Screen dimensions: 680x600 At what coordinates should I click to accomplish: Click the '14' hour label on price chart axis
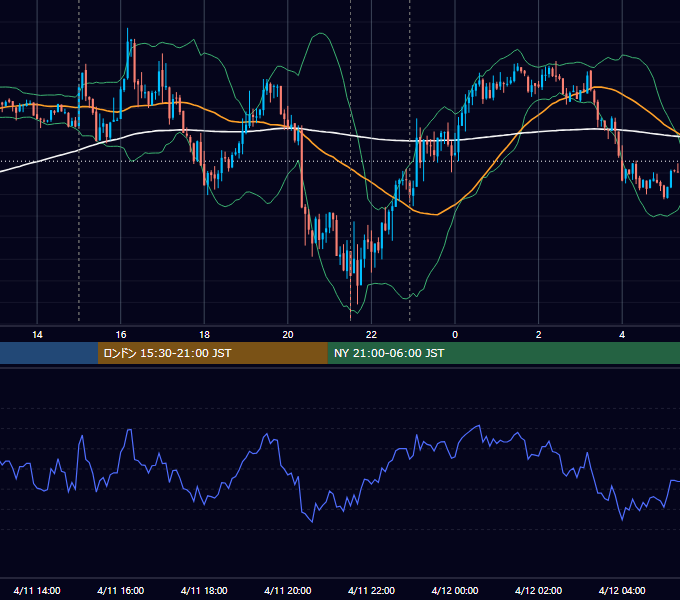pos(37,335)
